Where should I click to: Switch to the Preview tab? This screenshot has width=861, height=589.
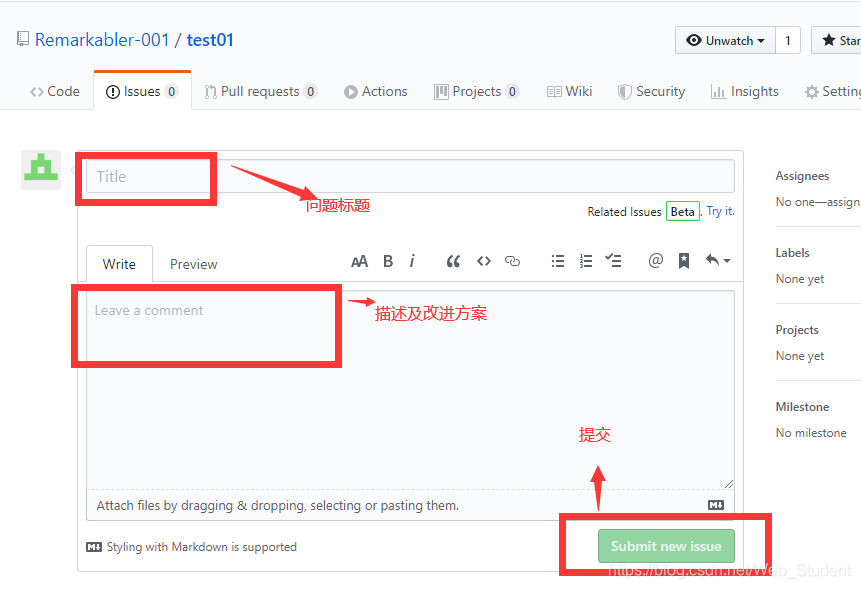coord(193,264)
